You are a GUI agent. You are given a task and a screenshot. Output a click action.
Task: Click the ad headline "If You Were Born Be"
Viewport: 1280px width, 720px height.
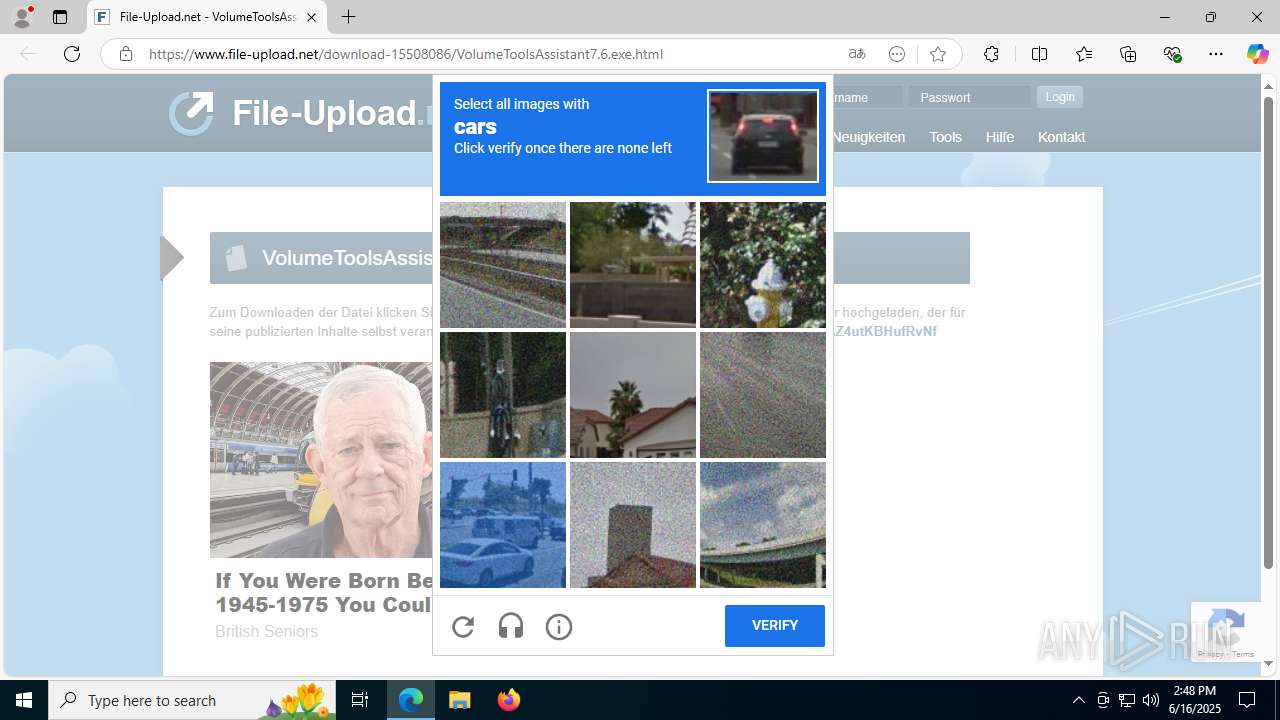click(x=324, y=593)
